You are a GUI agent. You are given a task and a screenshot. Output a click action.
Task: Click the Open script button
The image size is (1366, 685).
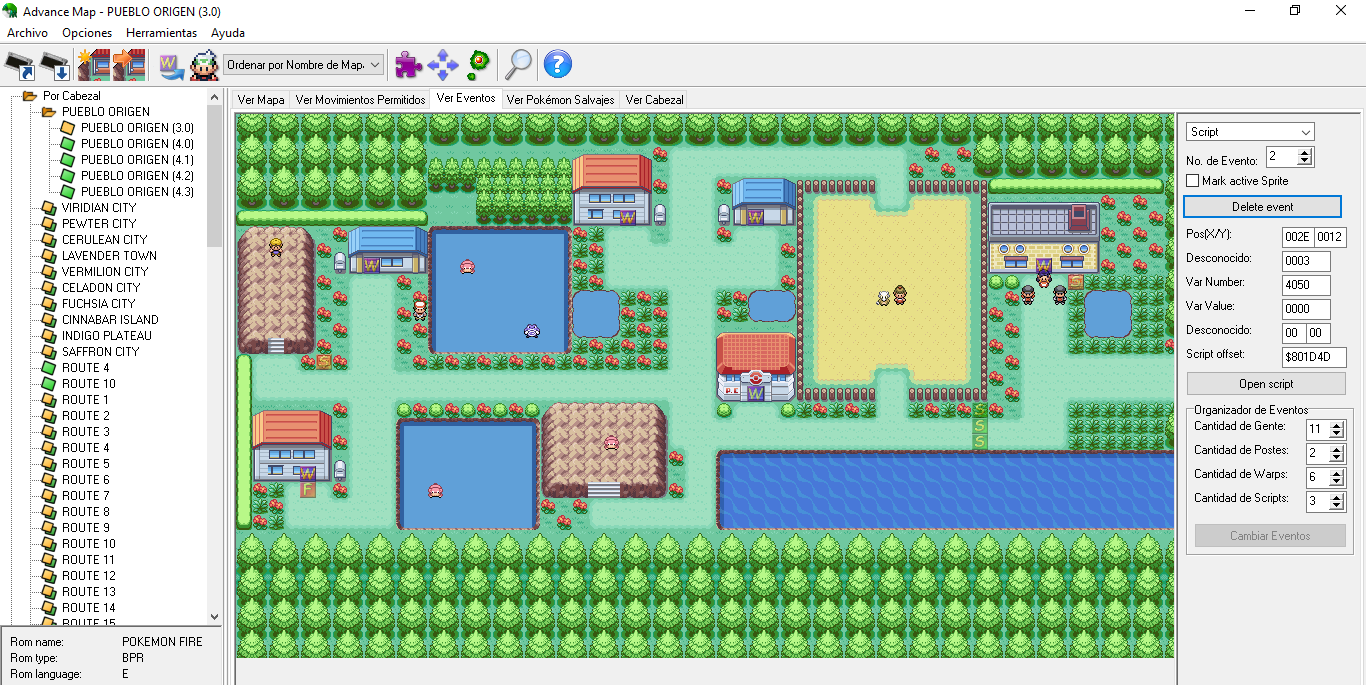[1265, 382]
